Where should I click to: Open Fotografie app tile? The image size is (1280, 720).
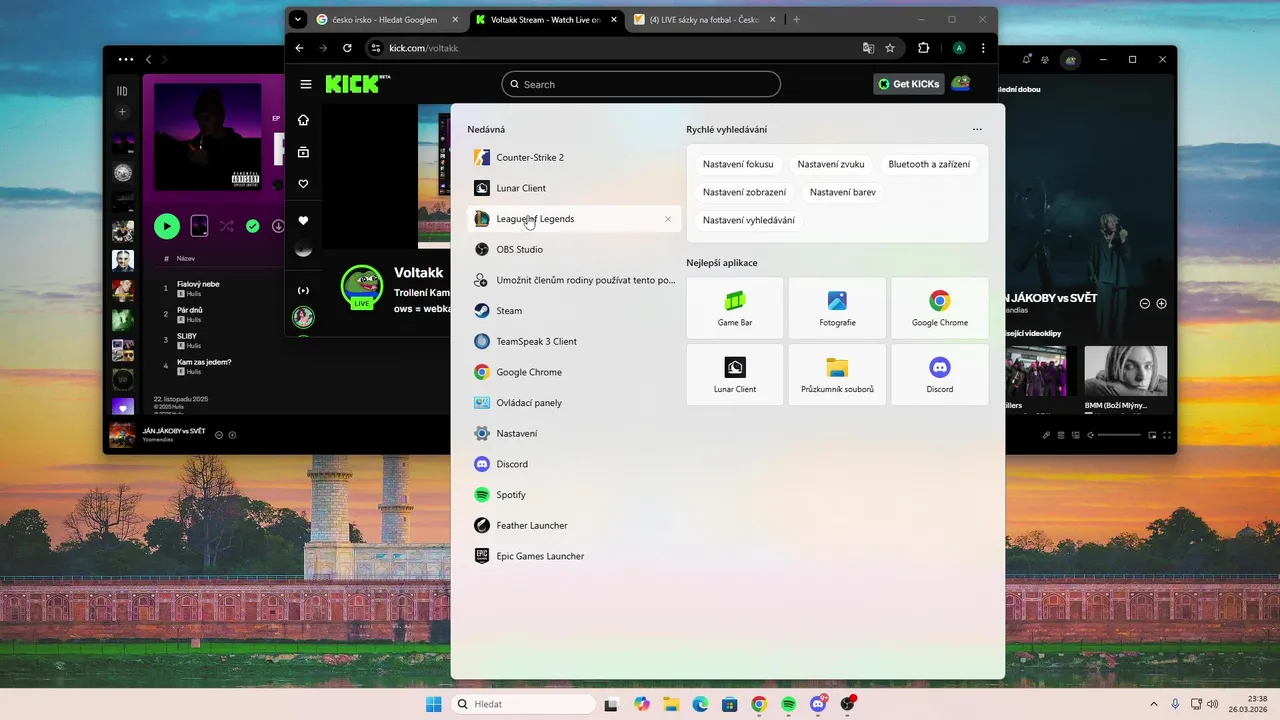pyautogui.click(x=837, y=308)
